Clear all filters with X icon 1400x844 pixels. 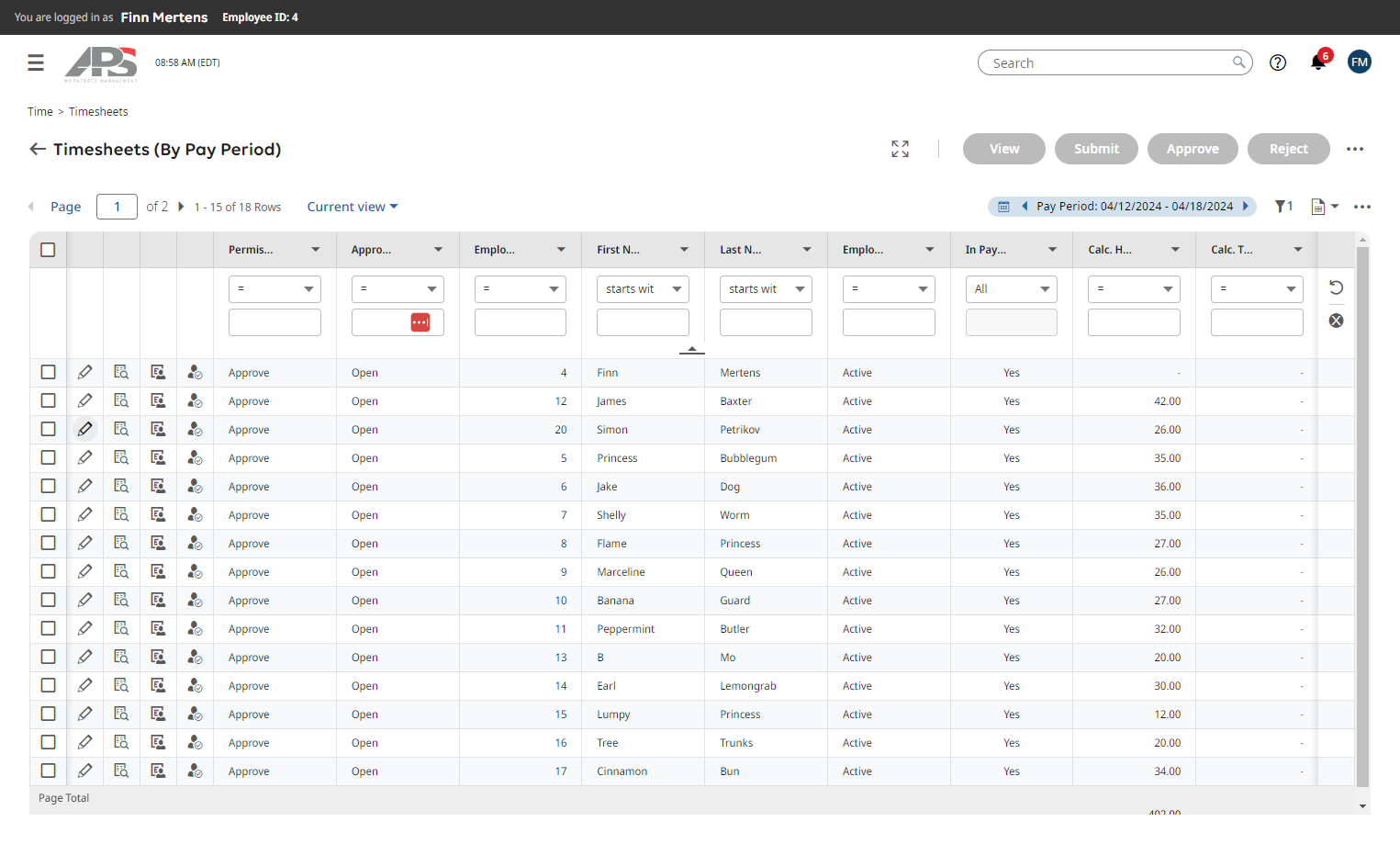1337,321
